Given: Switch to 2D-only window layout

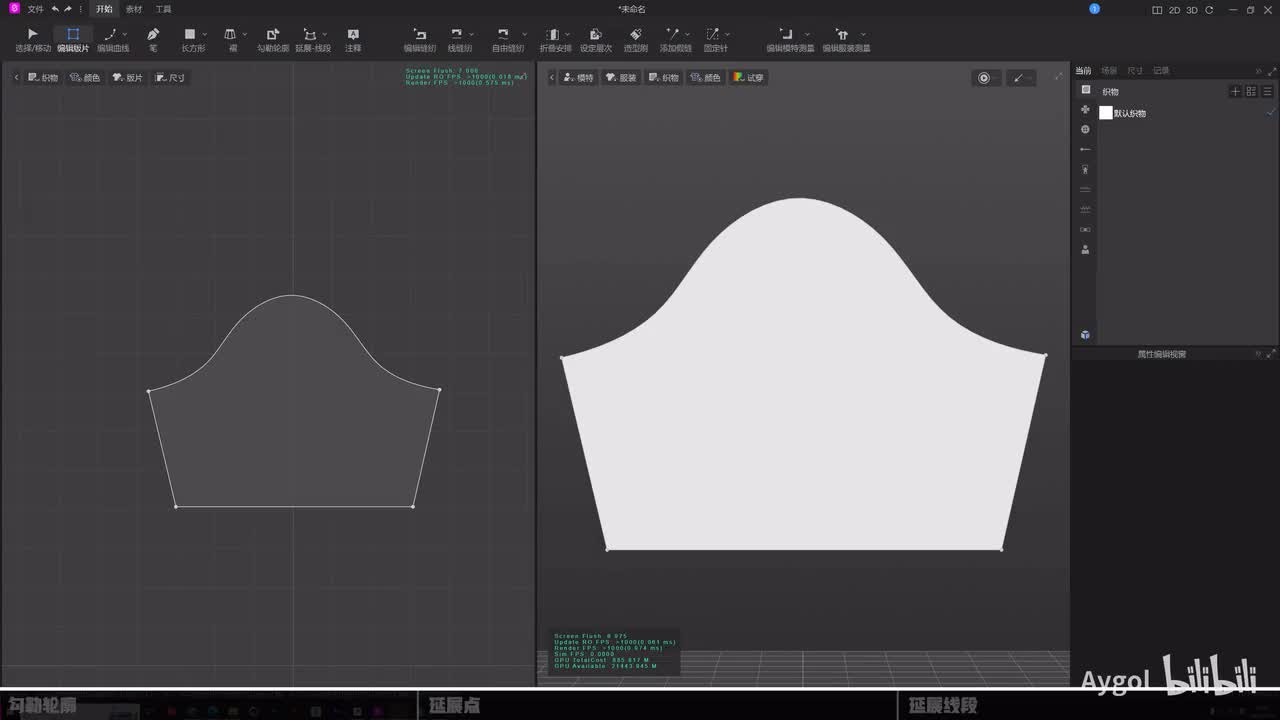Looking at the screenshot, I should (x=1175, y=10).
